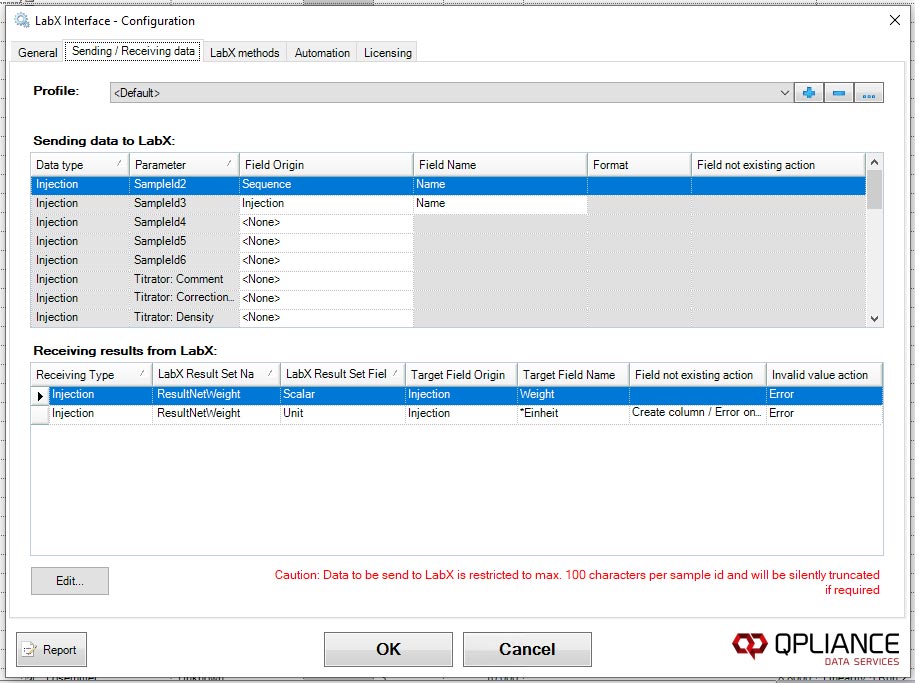Click sending table scrollbar thumb

pyautogui.click(x=874, y=190)
